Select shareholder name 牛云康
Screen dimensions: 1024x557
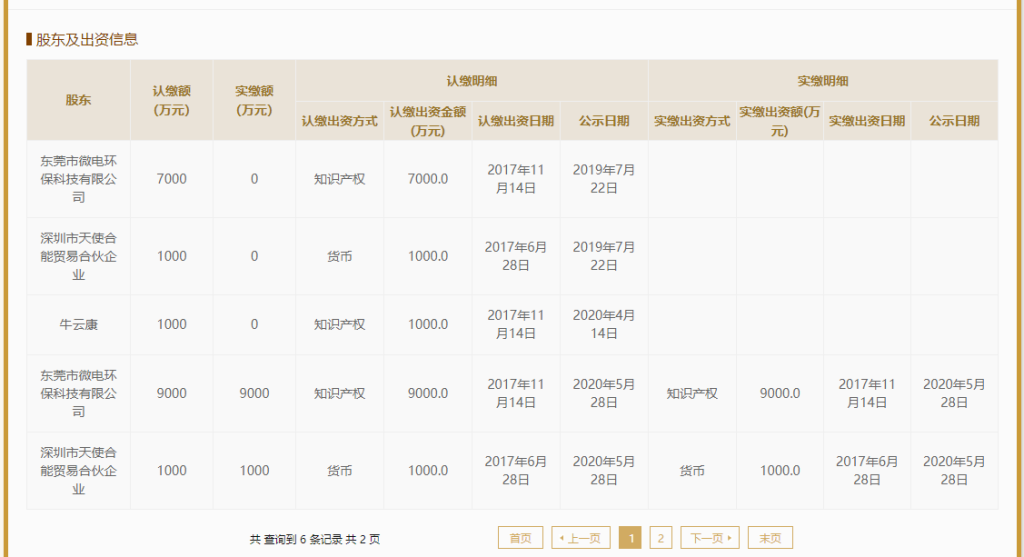[78, 325]
